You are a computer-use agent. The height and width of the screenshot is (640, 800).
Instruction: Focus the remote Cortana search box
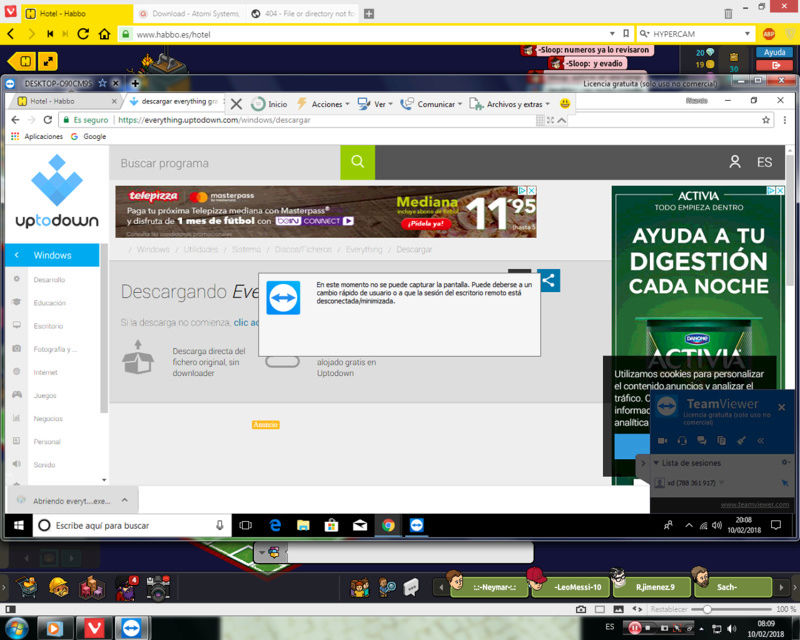(x=132, y=525)
